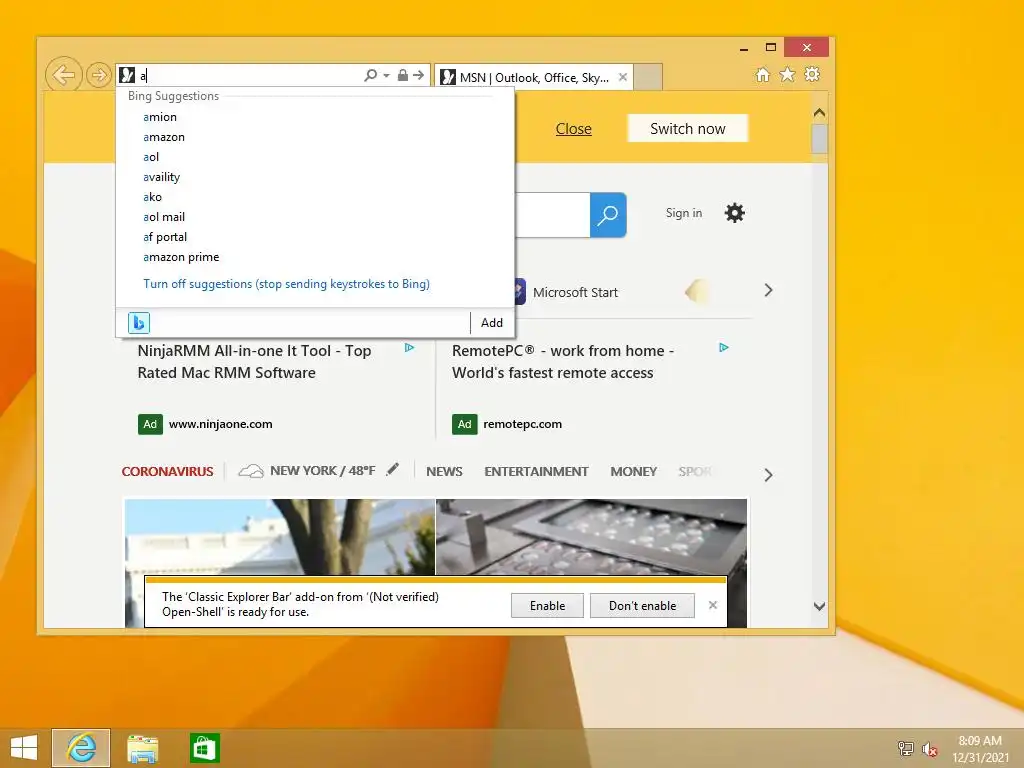Open the NEWS category
The height and width of the screenshot is (768, 1024).
pos(444,472)
